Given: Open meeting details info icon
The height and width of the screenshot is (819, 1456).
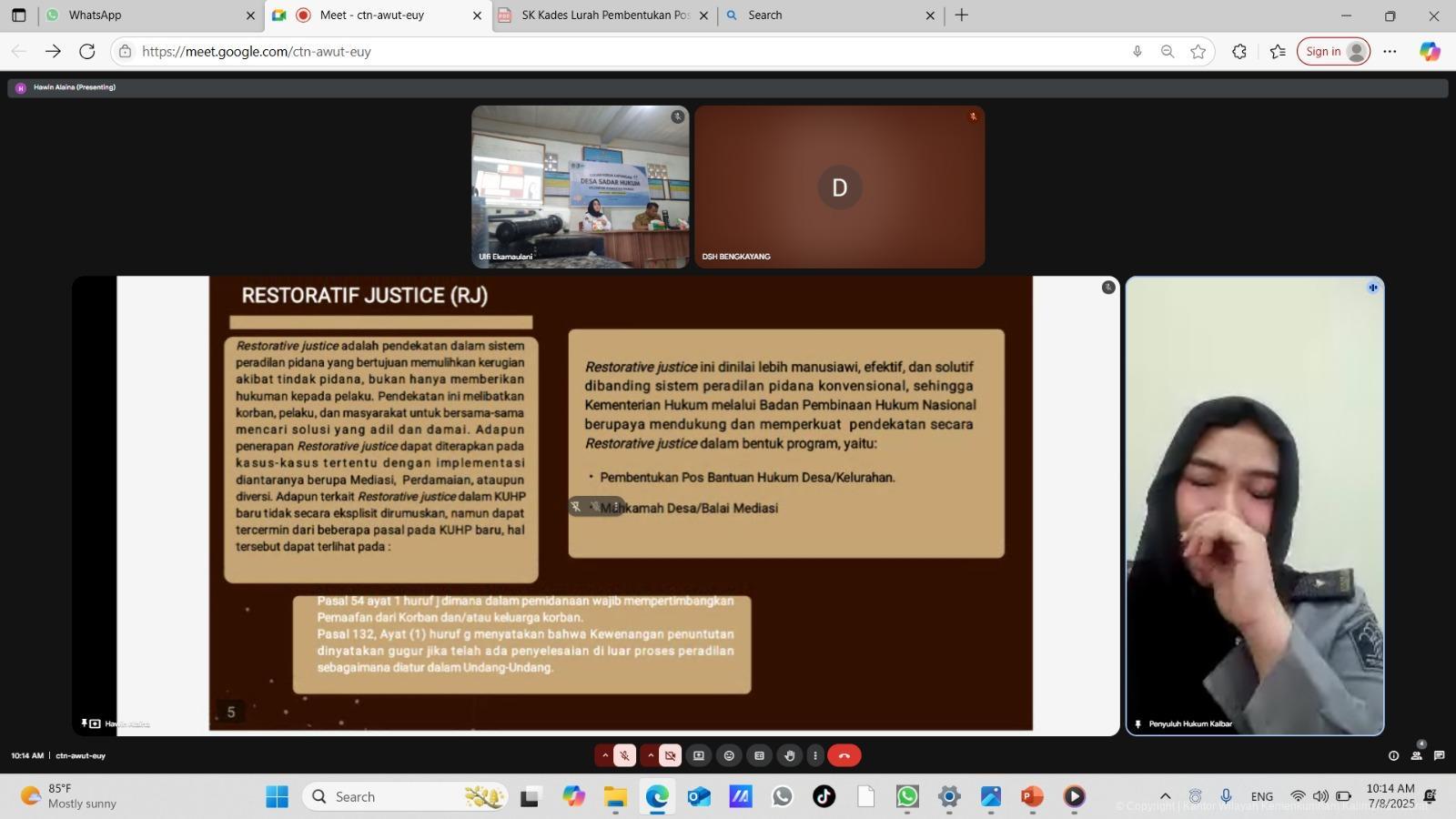Looking at the screenshot, I should pyautogui.click(x=1393, y=755).
